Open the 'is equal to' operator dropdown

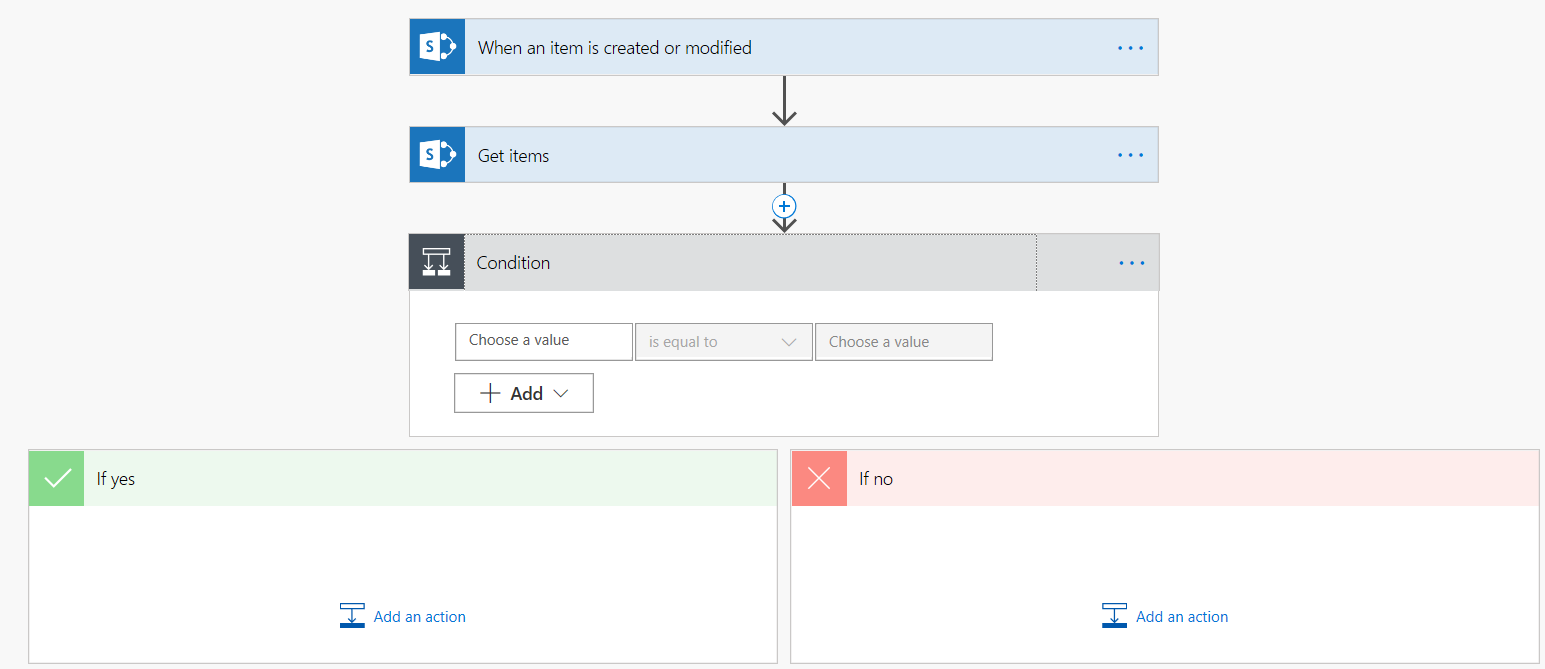pyautogui.click(x=723, y=341)
